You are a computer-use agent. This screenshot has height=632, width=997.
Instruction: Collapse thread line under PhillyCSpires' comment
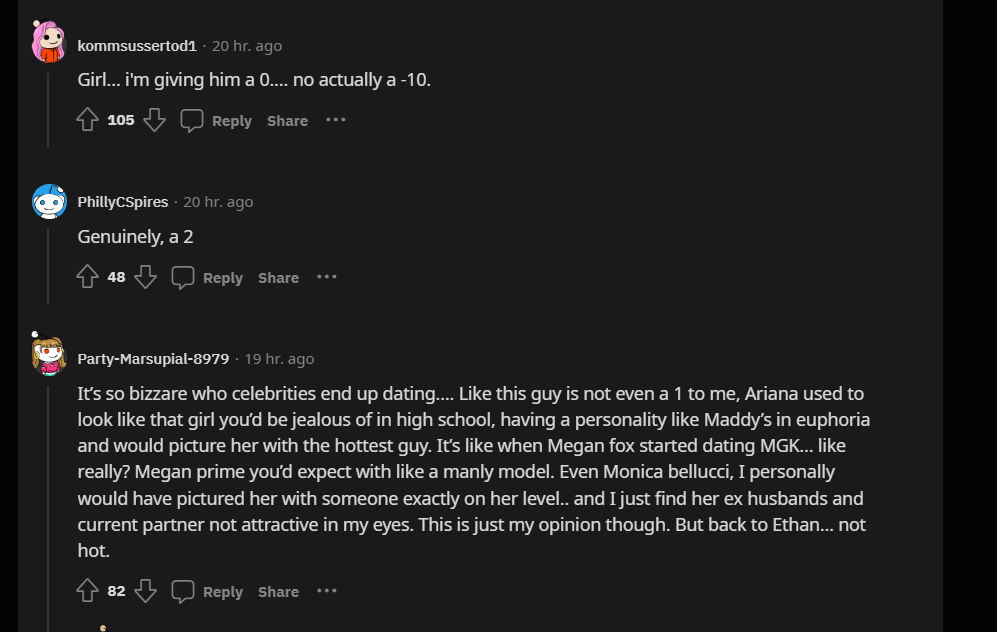click(48, 267)
